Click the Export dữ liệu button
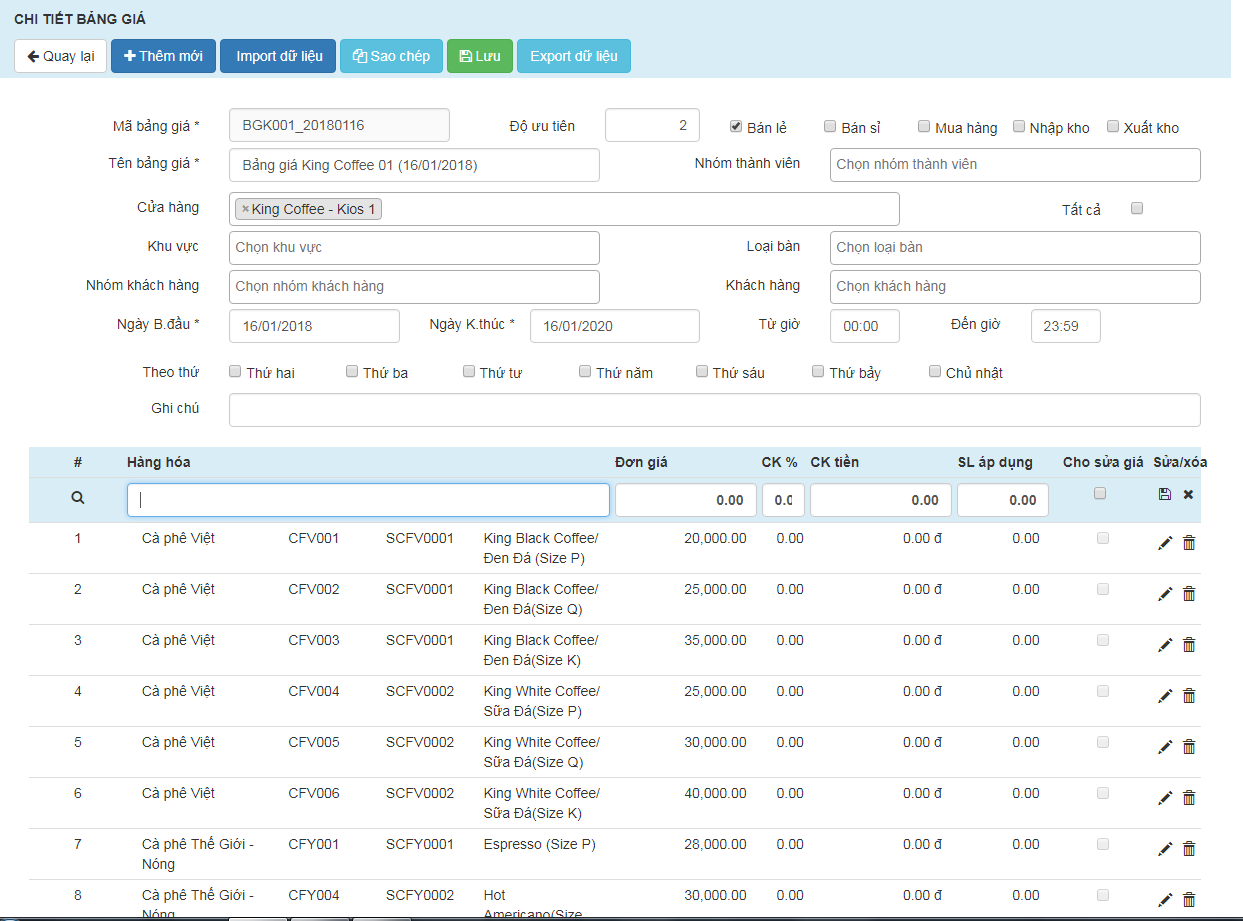Screen dimensions: 1243x921 point(574,56)
